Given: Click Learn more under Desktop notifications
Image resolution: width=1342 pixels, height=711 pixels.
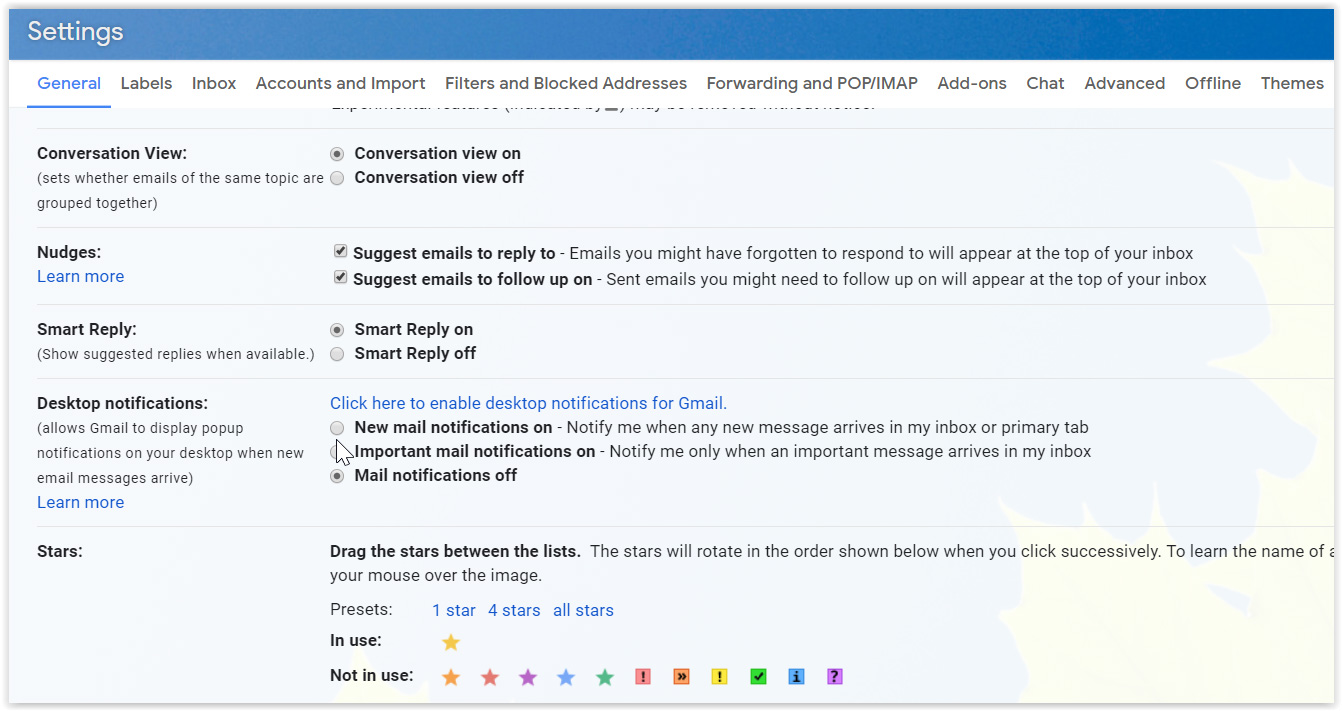Looking at the screenshot, I should coord(80,503).
